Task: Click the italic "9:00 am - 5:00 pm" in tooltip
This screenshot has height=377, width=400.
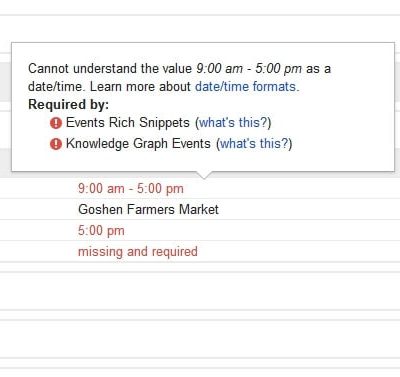Action: [x=249, y=69]
